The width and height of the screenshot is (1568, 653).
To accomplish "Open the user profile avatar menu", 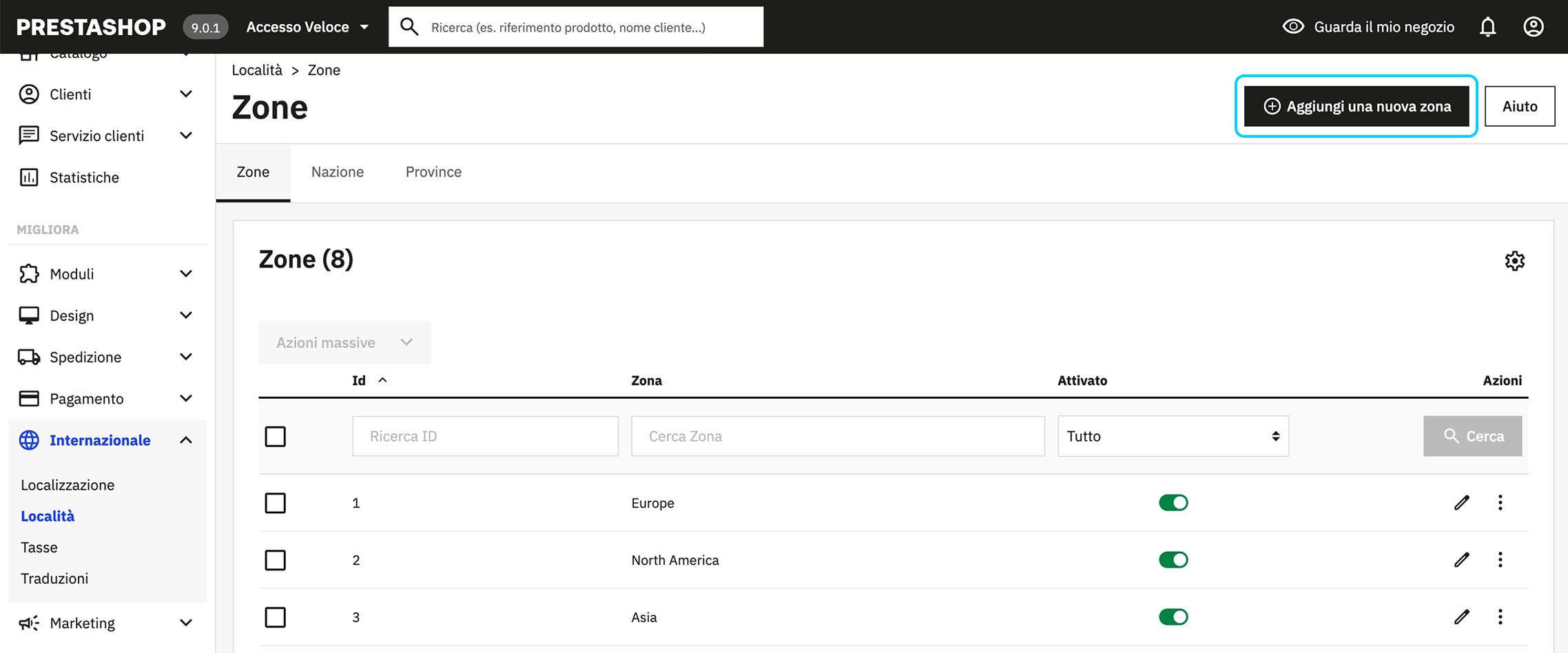I will point(1533,27).
